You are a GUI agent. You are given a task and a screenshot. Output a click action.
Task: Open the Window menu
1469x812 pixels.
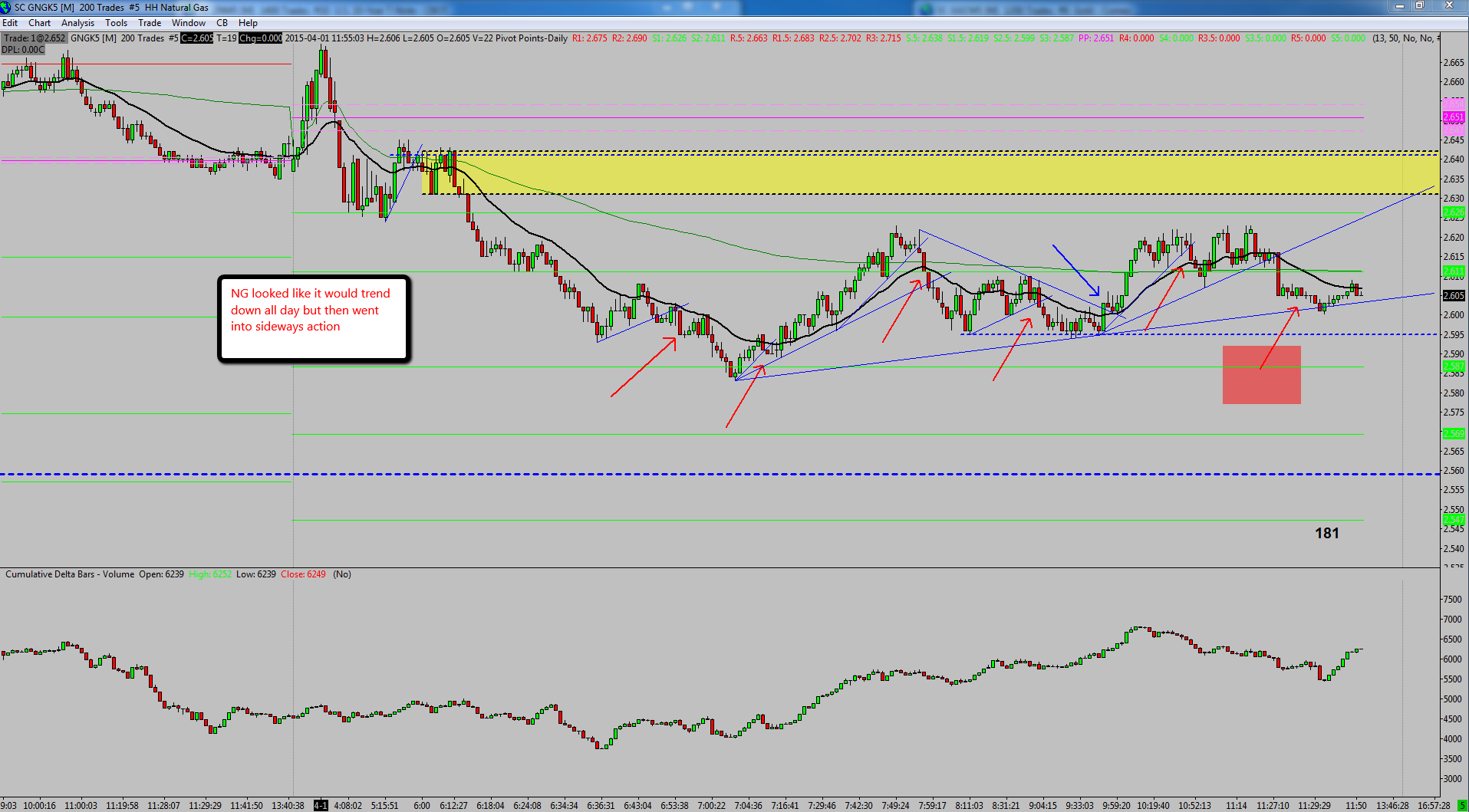click(x=189, y=23)
